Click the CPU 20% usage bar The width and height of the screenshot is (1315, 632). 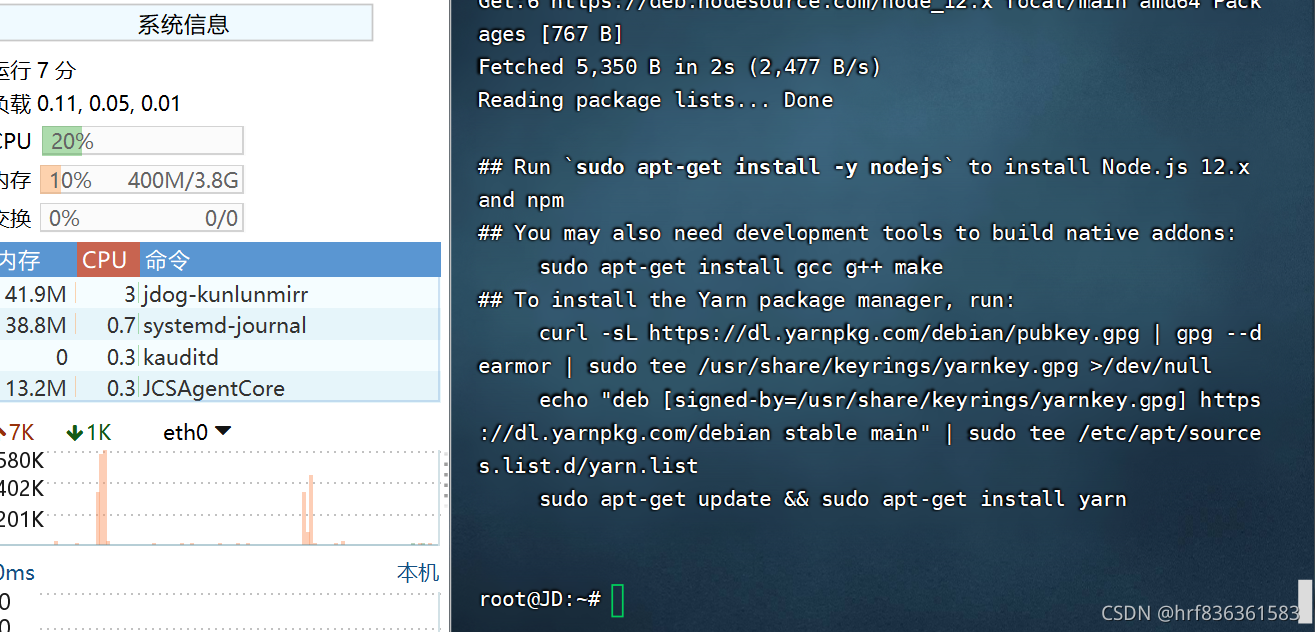click(x=142, y=140)
